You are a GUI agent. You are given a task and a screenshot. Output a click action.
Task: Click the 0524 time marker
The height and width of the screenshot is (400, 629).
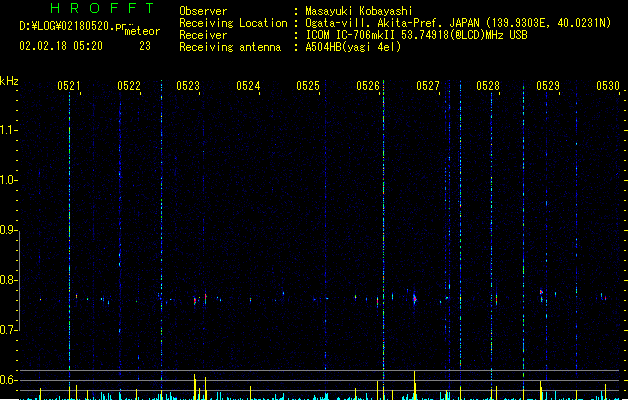[248, 86]
